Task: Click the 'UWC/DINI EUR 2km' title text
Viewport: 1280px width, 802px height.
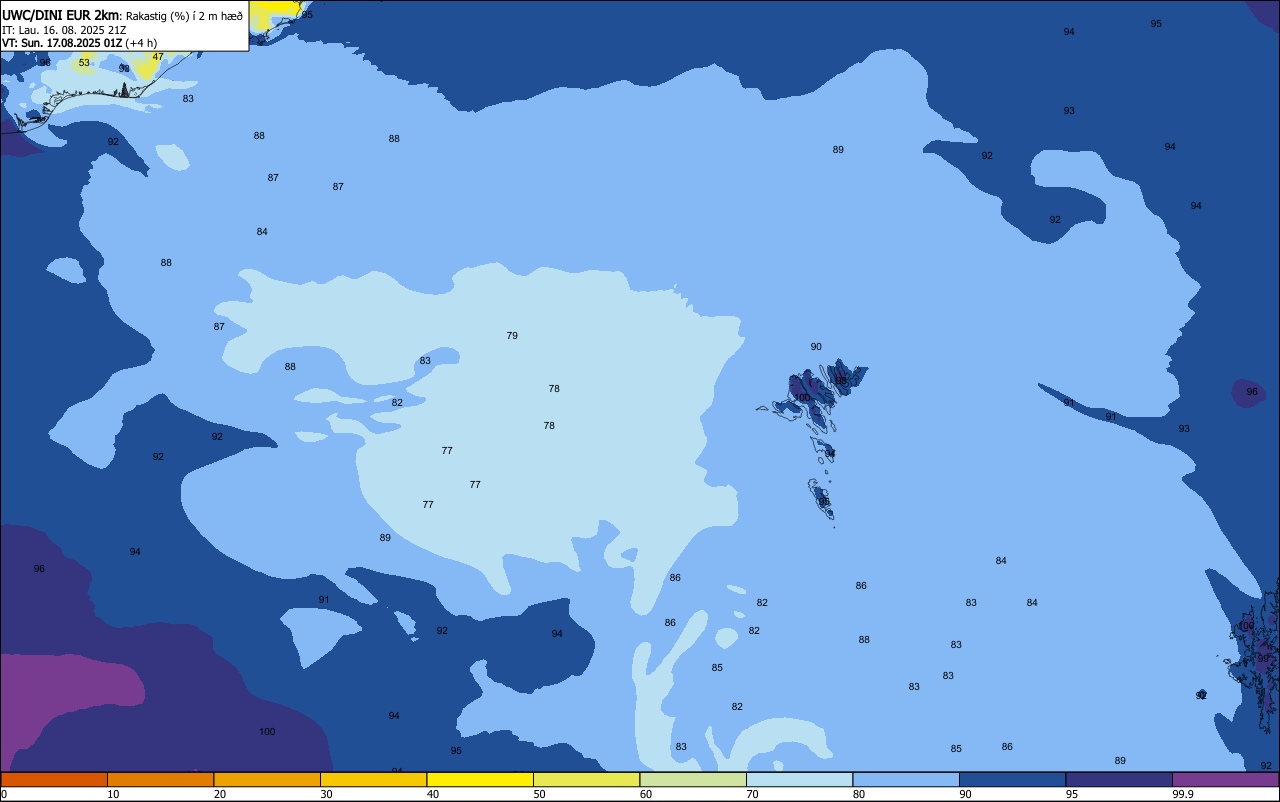Action: pos(61,15)
